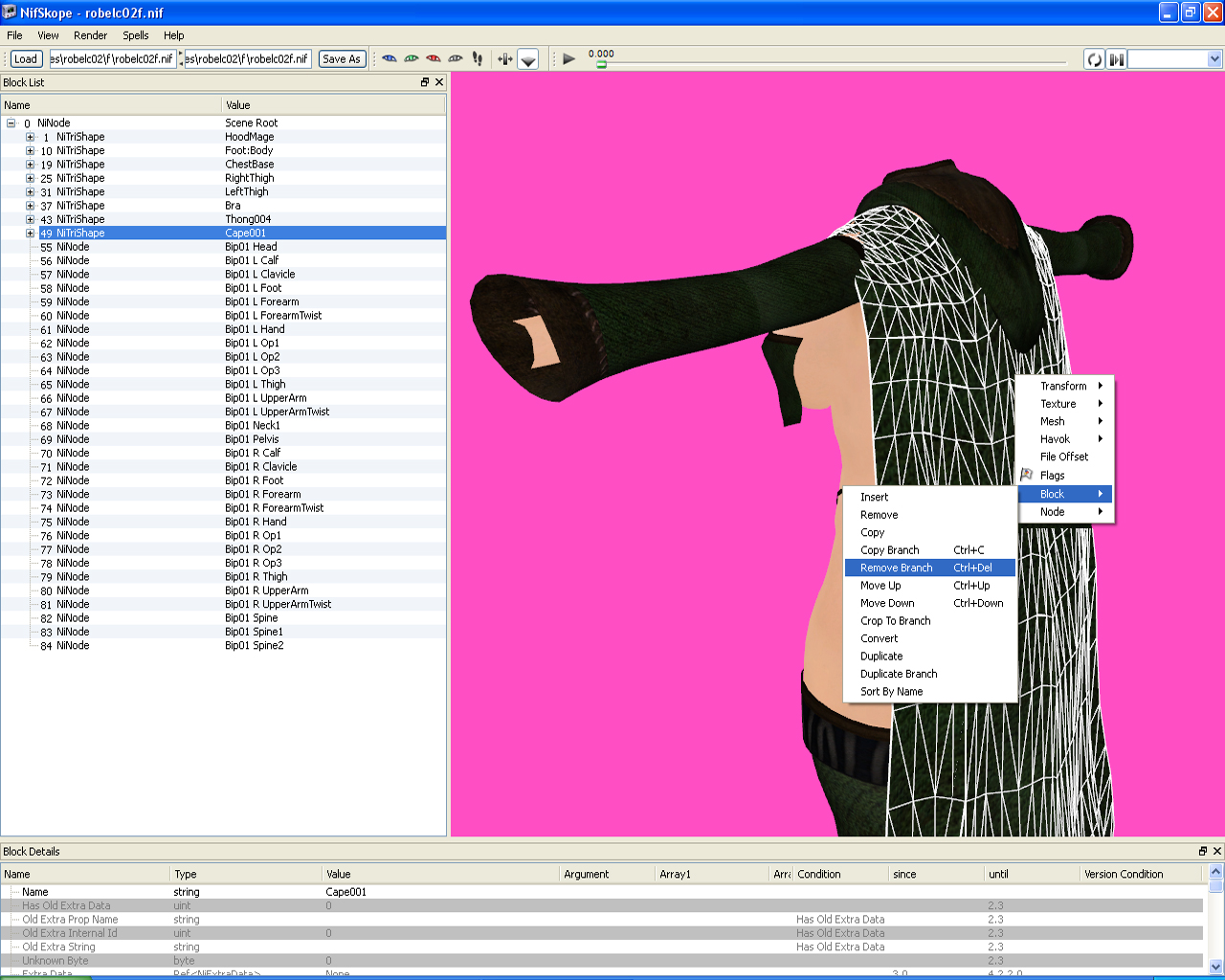The width and height of the screenshot is (1225, 980).
Task: Click the gray eye view icon
Action: 456,59
